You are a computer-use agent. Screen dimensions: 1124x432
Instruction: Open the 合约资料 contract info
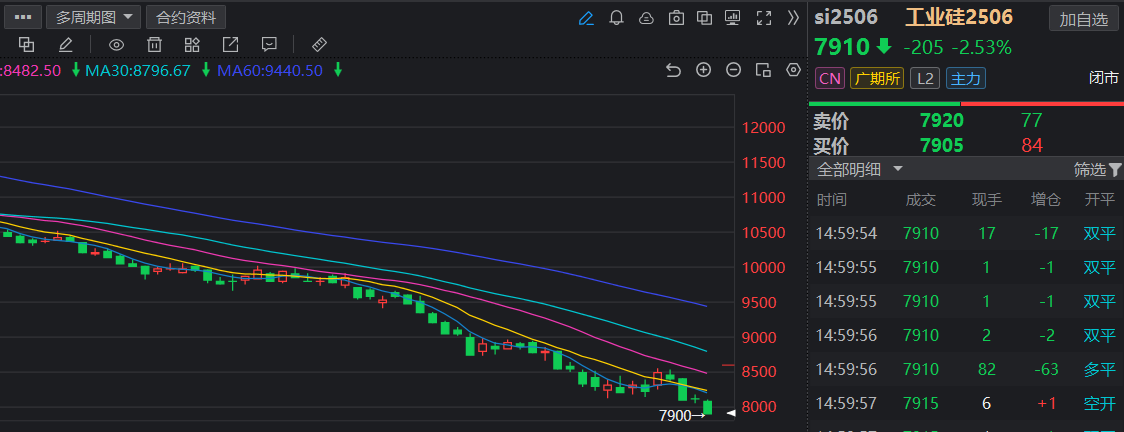[x=186, y=17]
